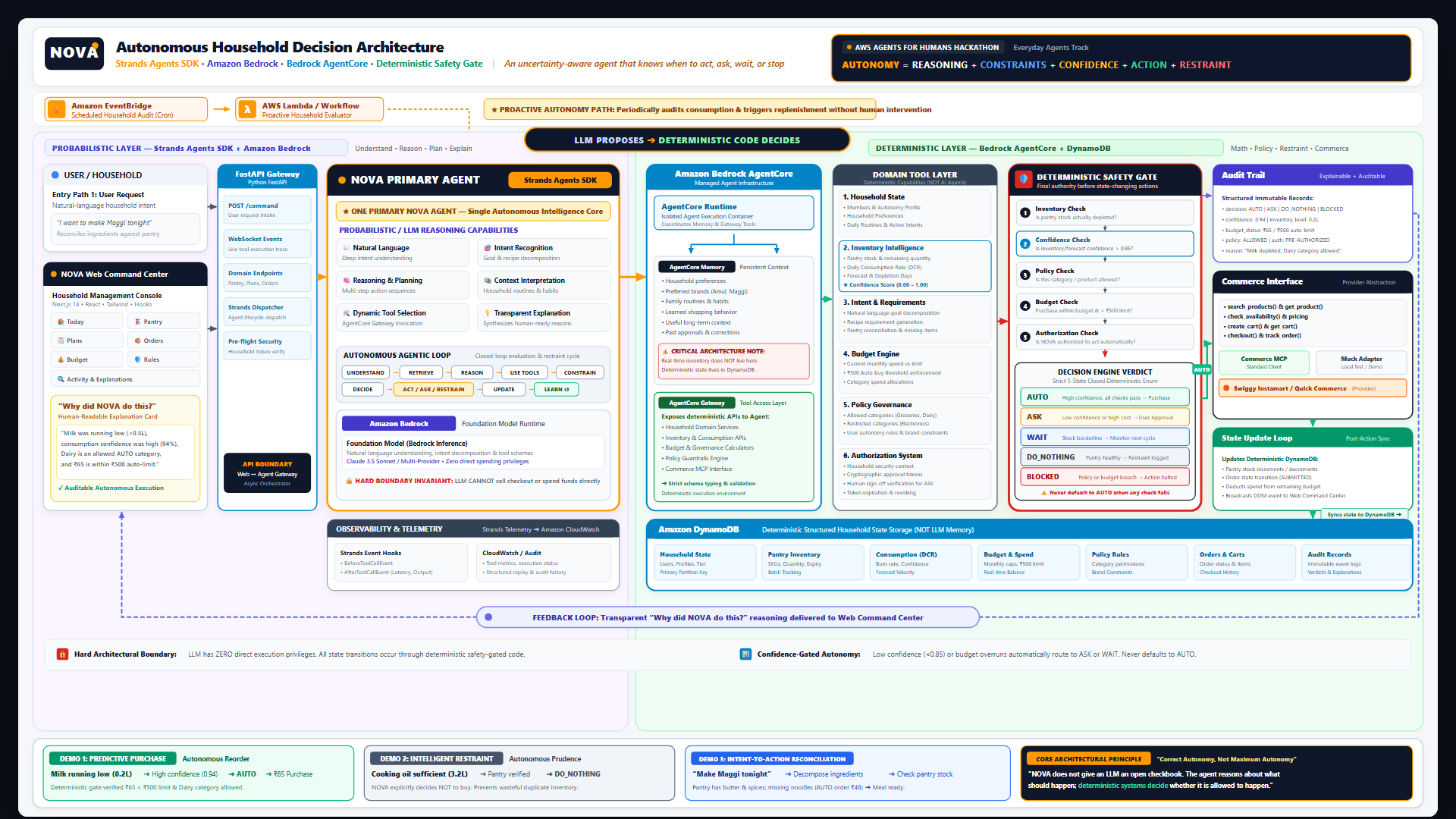Click the Mock Adapter box

[1361, 362]
